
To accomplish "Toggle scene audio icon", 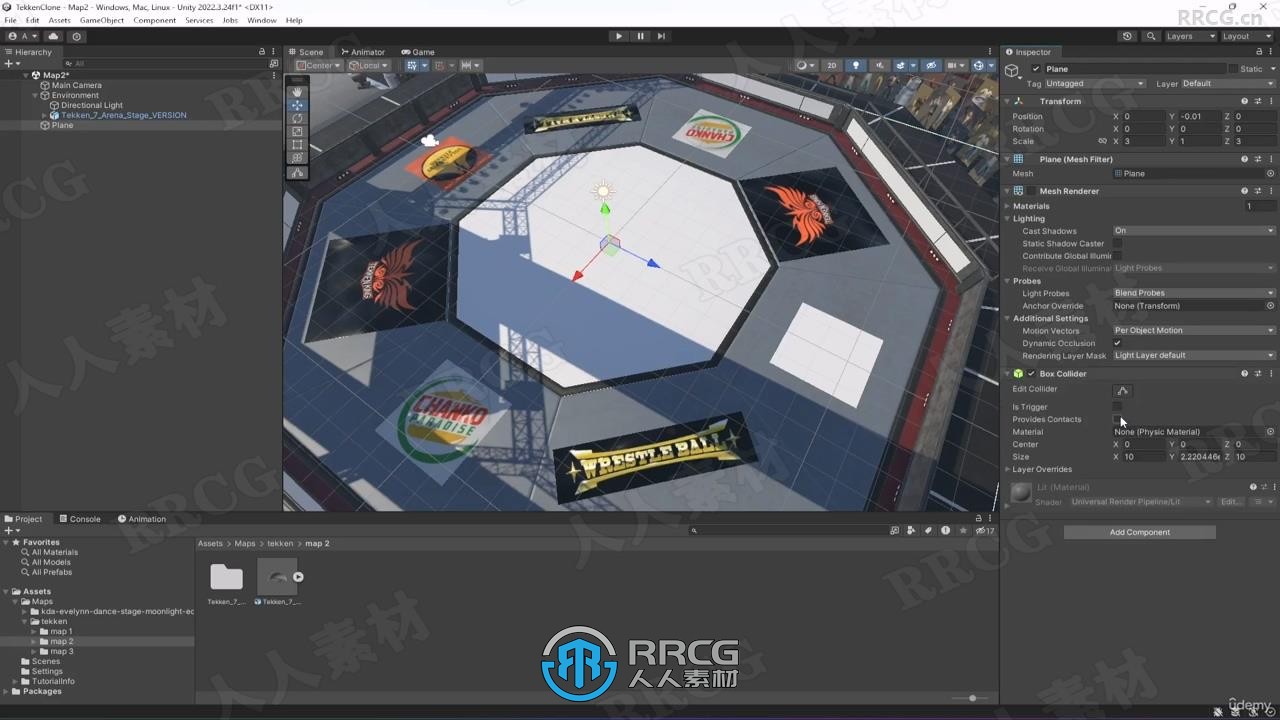I will (x=879, y=66).
